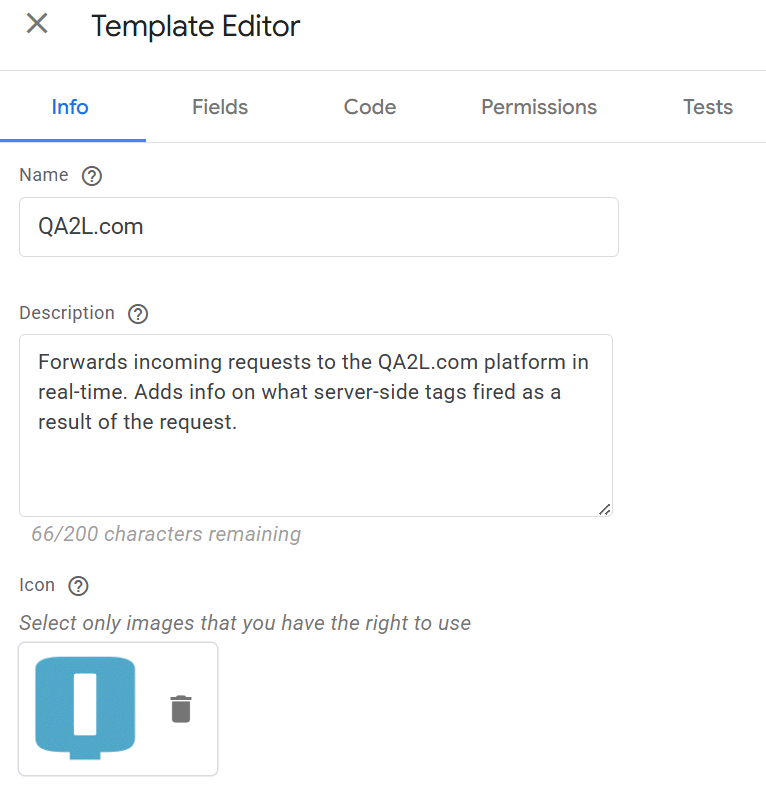Go to the Code tab
The width and height of the screenshot is (766, 792).
(x=370, y=107)
